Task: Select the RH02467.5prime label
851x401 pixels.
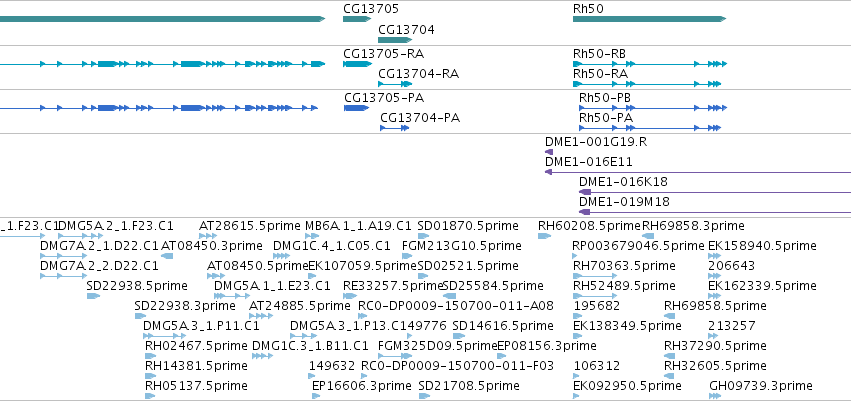Action: point(196,346)
